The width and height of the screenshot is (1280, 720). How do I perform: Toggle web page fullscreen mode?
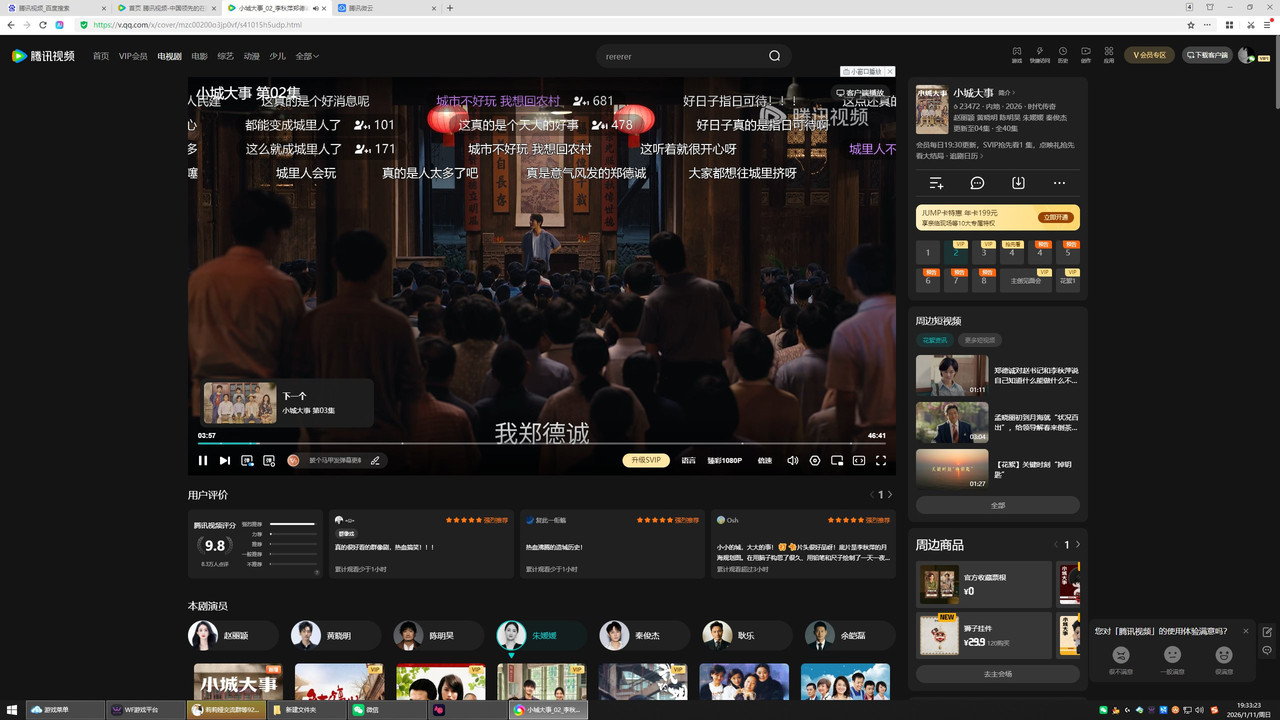click(x=859, y=460)
